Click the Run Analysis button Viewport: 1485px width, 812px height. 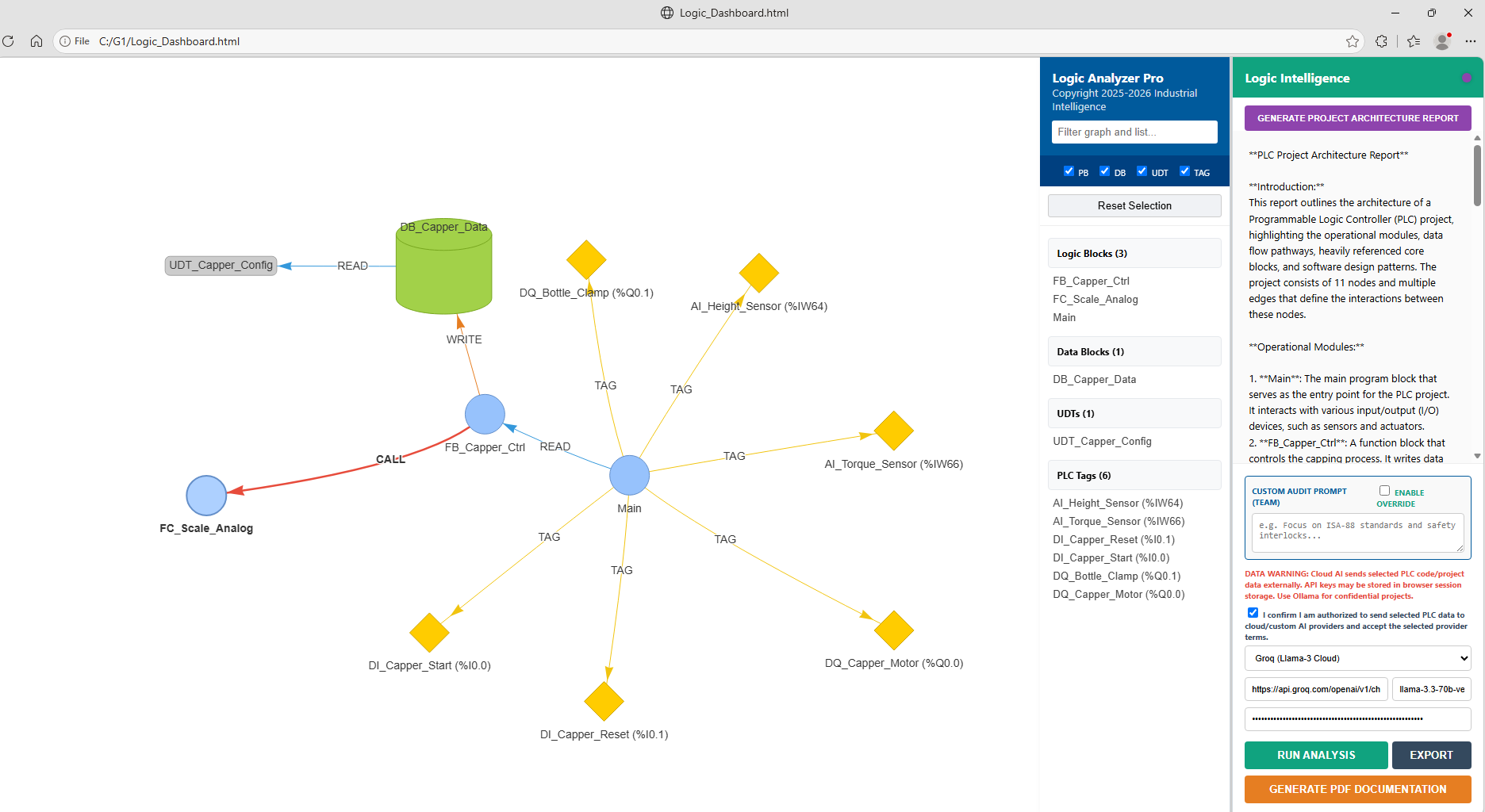tap(1316, 755)
